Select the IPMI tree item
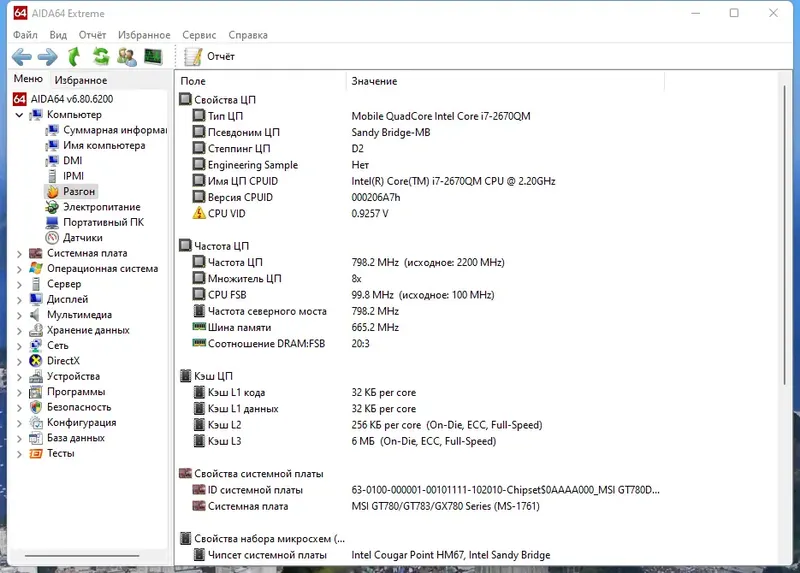Viewport: 800px width, 573px height. (x=73, y=176)
